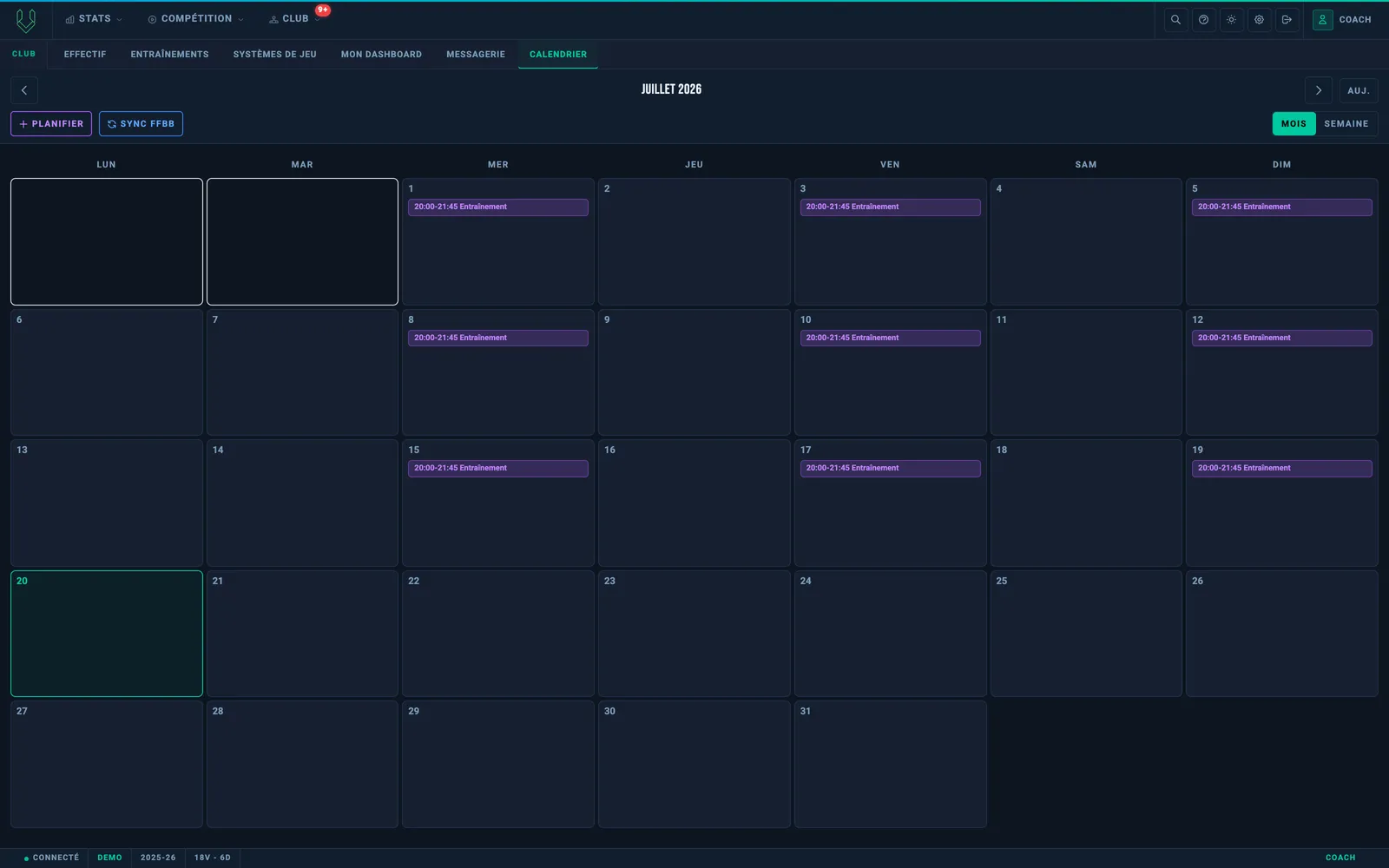Toggle the light theme sun icon

1231,20
